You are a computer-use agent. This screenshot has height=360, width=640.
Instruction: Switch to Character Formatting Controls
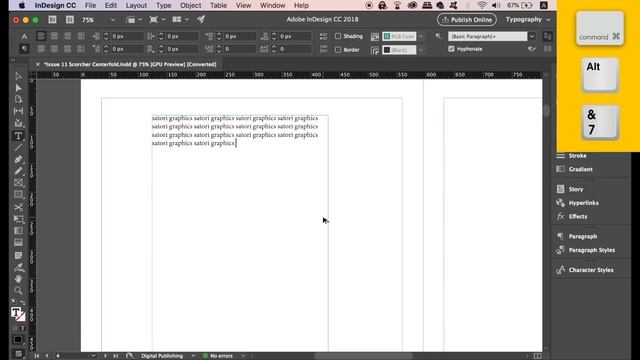(24, 36)
